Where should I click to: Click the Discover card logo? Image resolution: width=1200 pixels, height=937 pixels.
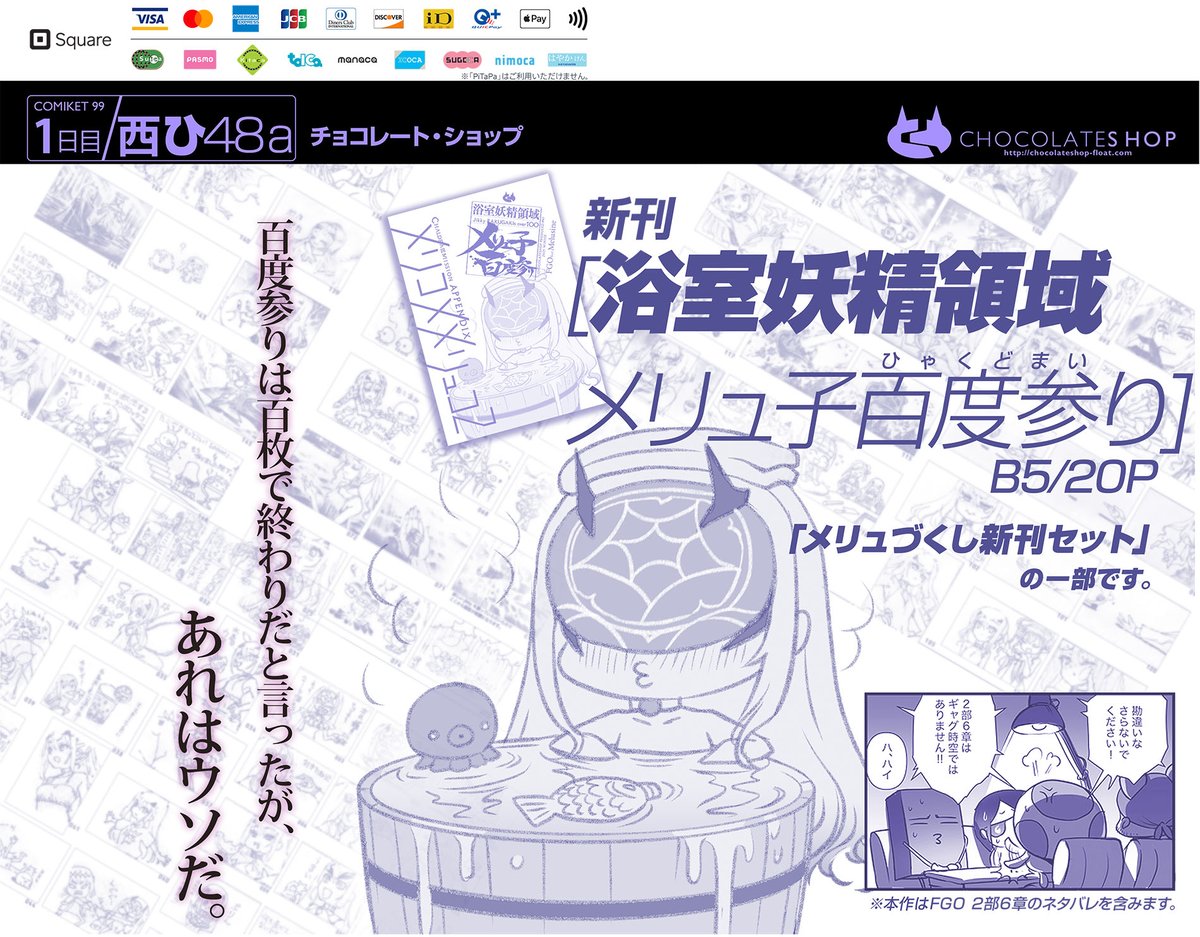388,19
